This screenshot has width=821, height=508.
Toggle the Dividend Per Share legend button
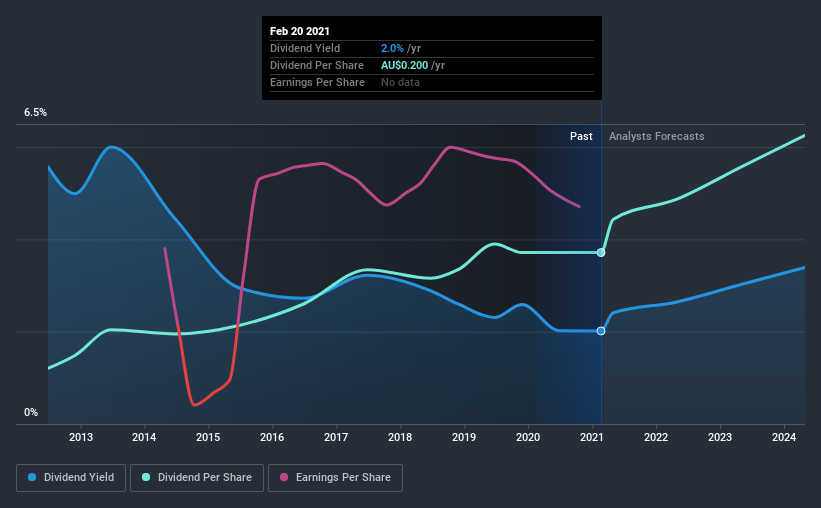pos(197,478)
